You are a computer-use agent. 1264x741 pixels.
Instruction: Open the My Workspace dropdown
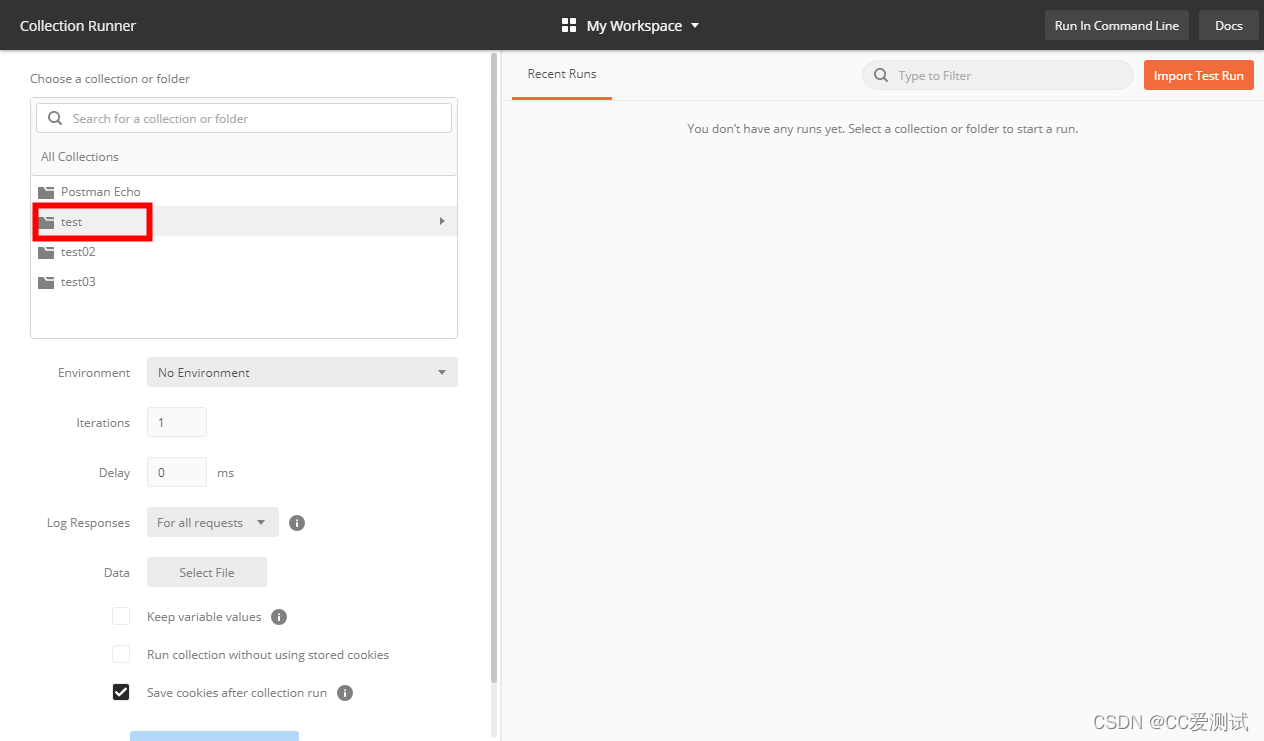point(643,26)
